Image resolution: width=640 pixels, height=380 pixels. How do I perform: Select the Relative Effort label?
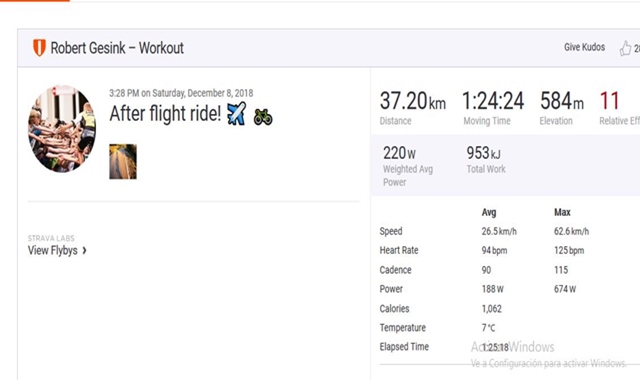coord(619,121)
